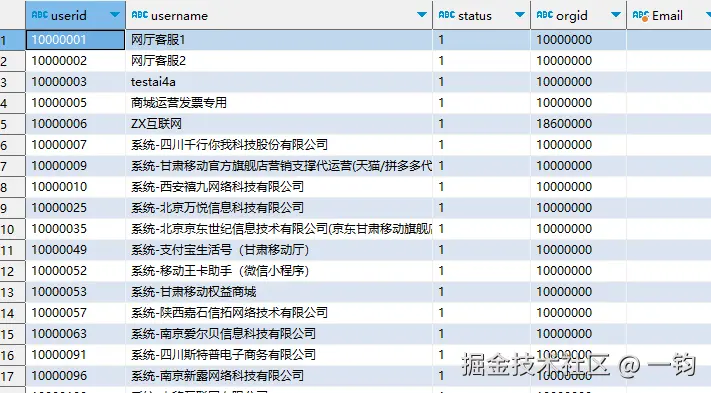711x393 pixels.
Task: Select userid cell 10000006
Action: click(x=75, y=124)
